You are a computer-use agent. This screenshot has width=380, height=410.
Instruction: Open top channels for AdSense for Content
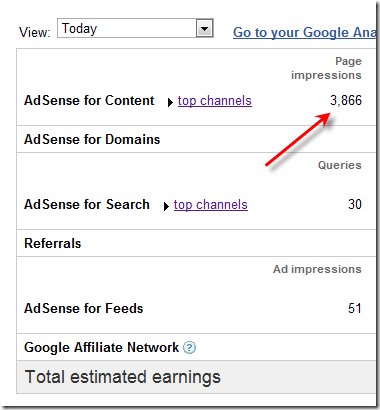[215, 101]
